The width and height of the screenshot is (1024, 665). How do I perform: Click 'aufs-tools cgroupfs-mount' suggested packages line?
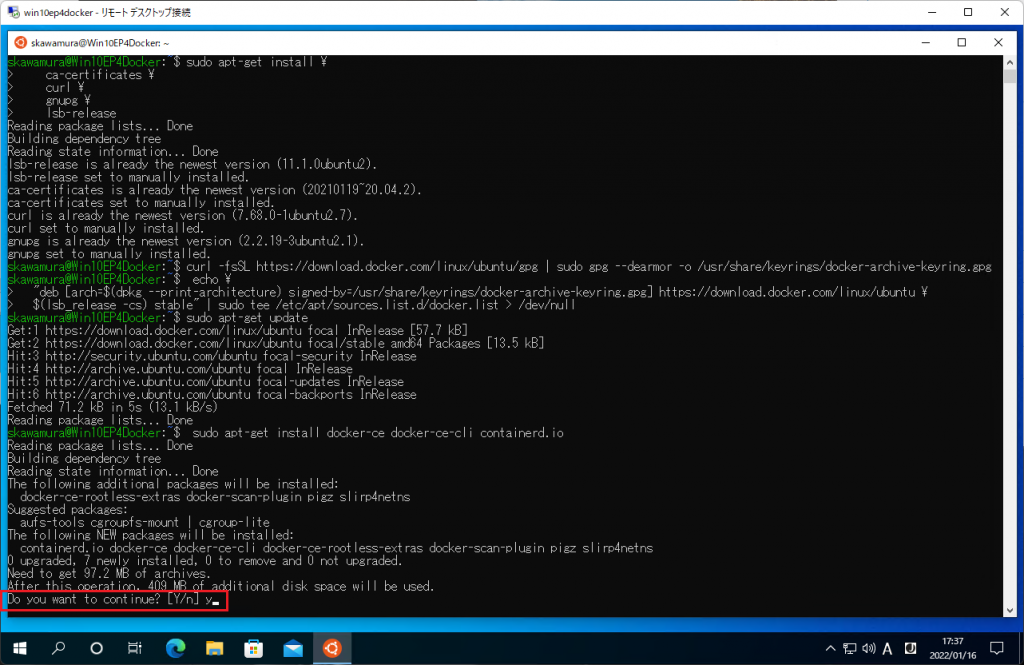[144, 523]
